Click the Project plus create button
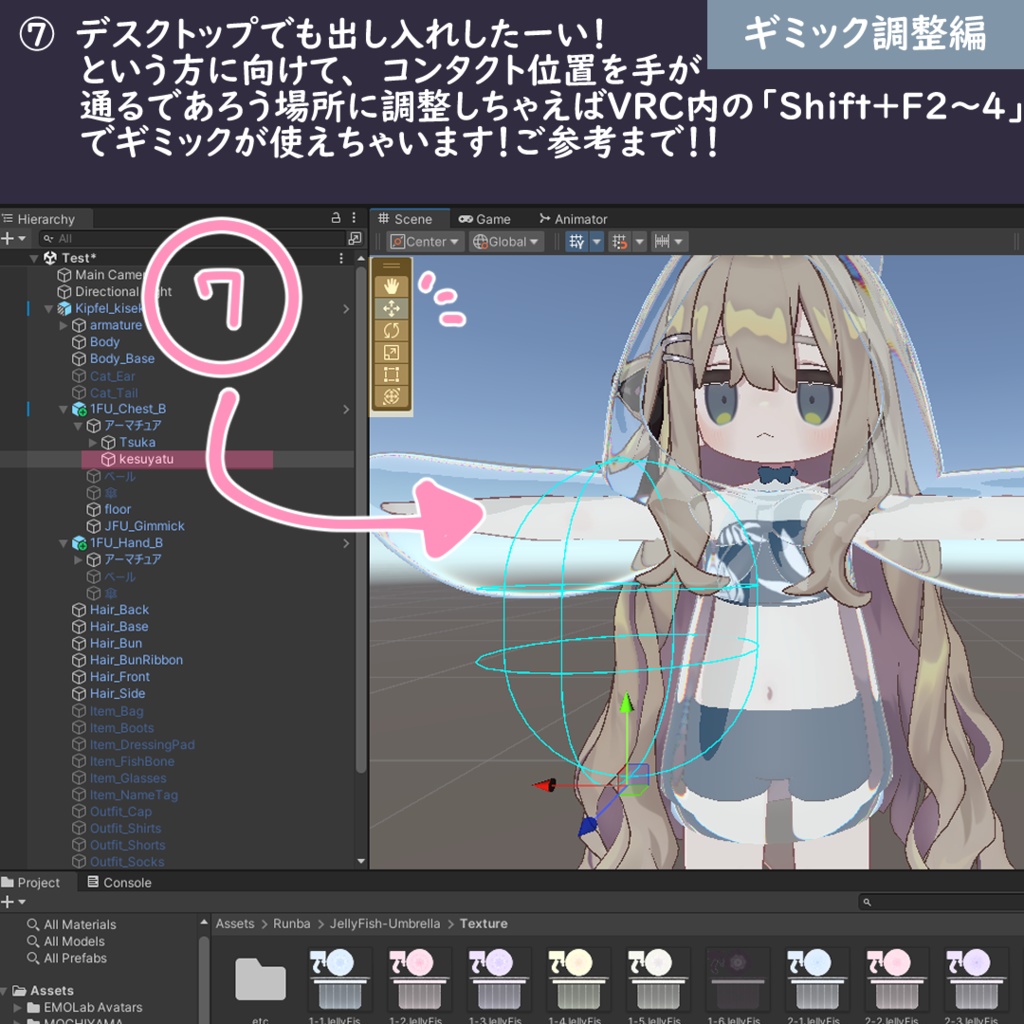Viewport: 1024px width, 1024px height. pos(13,902)
